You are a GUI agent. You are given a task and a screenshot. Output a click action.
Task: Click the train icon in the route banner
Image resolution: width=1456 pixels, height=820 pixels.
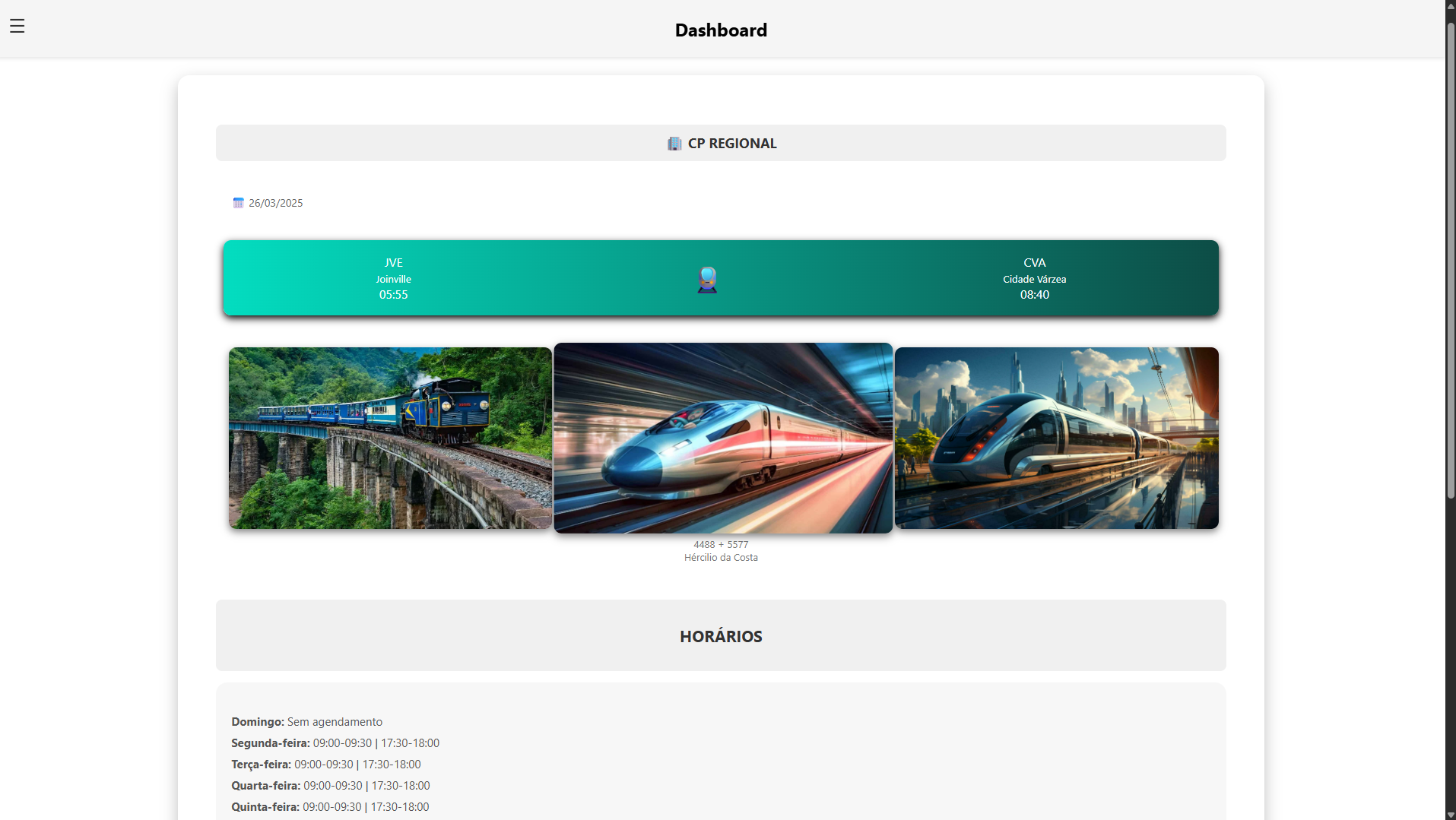click(707, 280)
